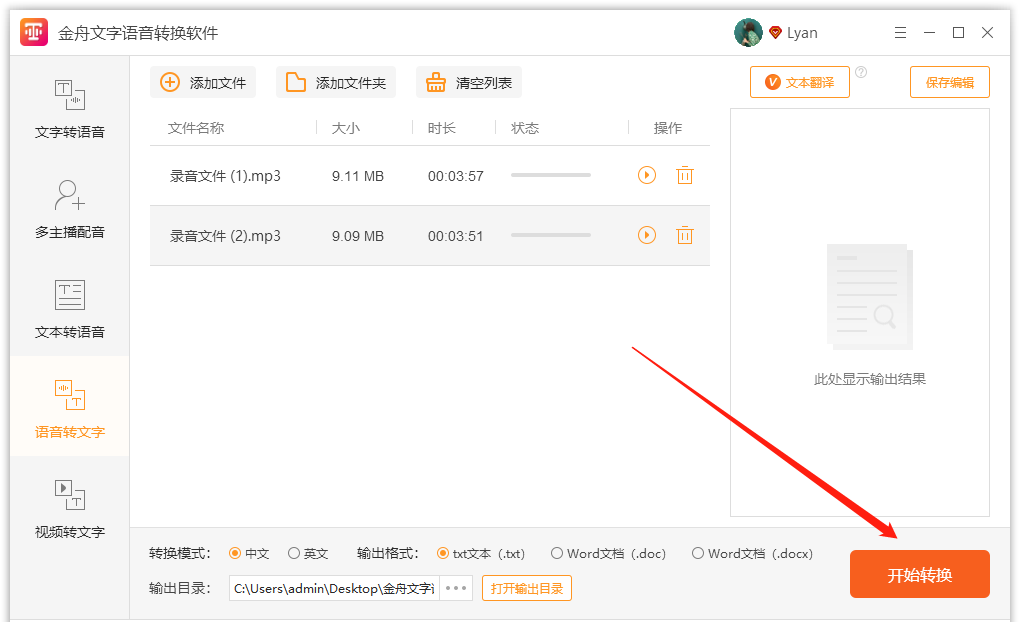Click the help question mark icon
Viewport: 1020px width, 622px height.
(861, 72)
